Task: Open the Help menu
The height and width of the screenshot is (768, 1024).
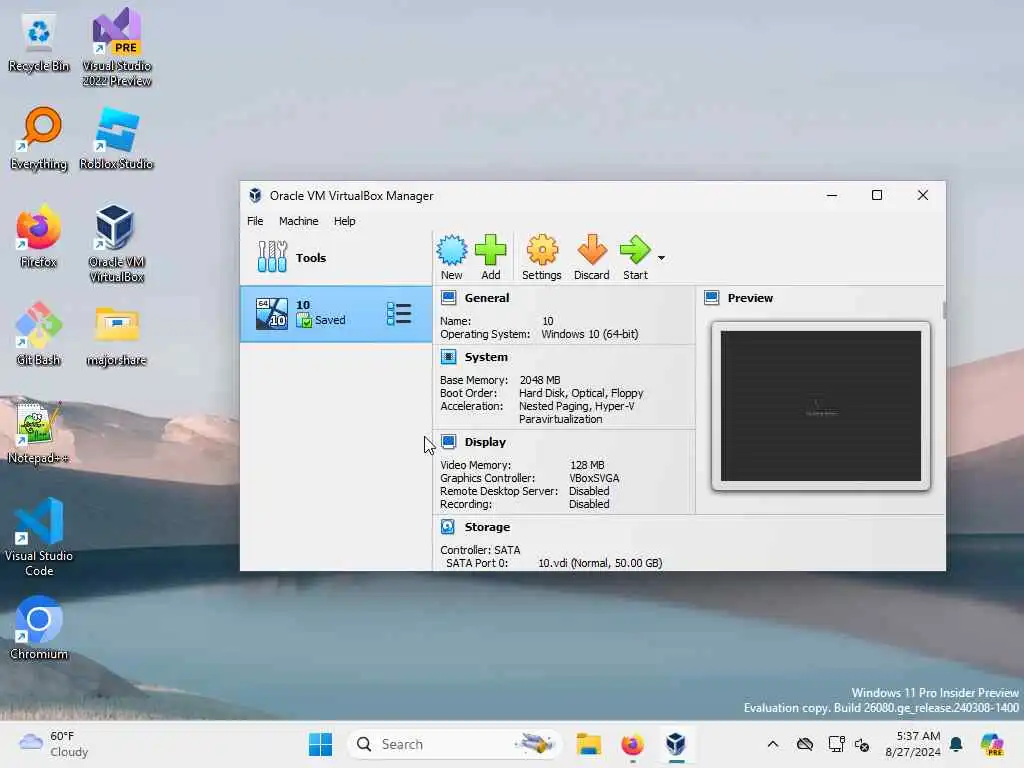Action: coord(344,221)
